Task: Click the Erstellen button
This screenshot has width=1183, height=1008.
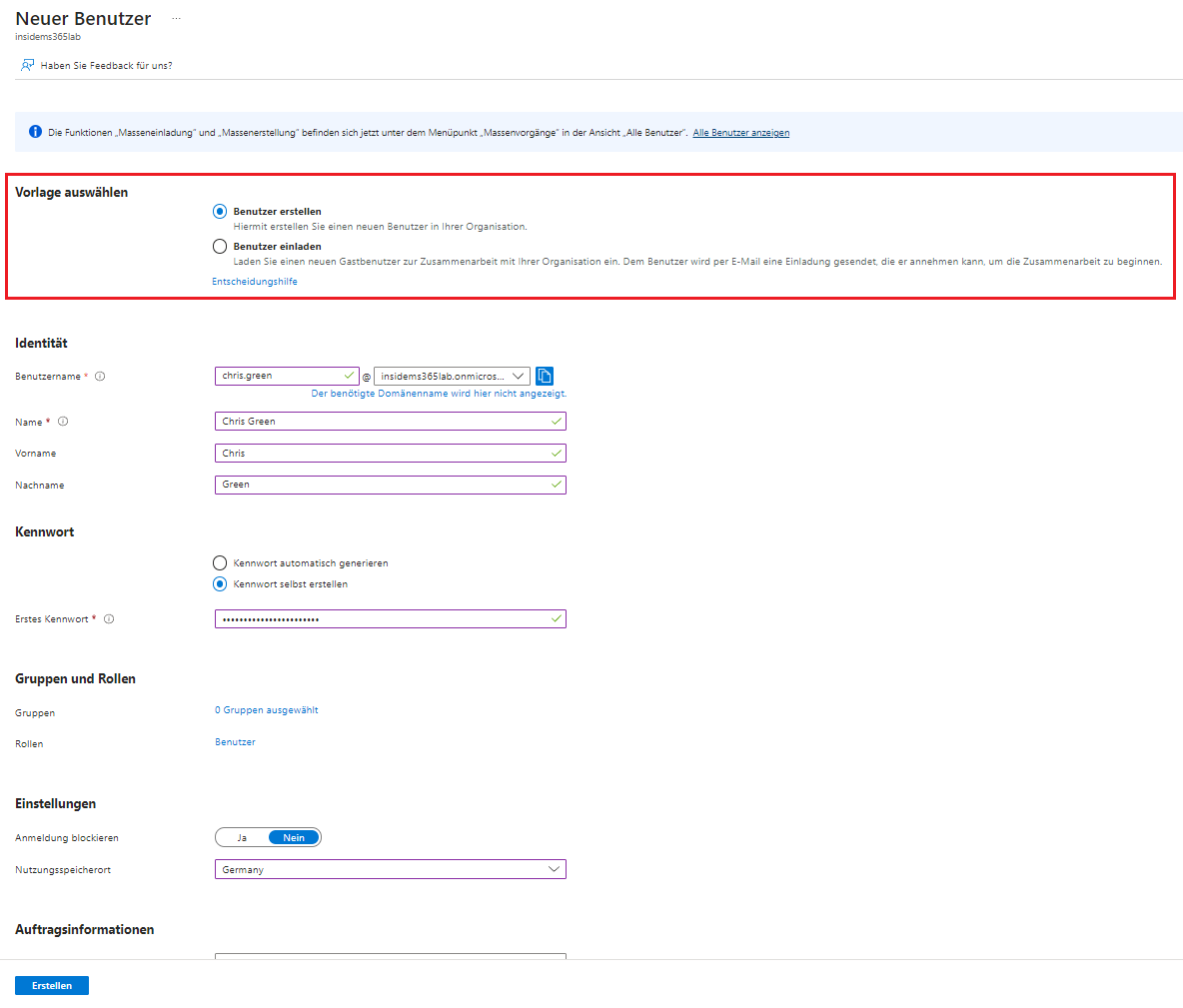Action: point(52,986)
